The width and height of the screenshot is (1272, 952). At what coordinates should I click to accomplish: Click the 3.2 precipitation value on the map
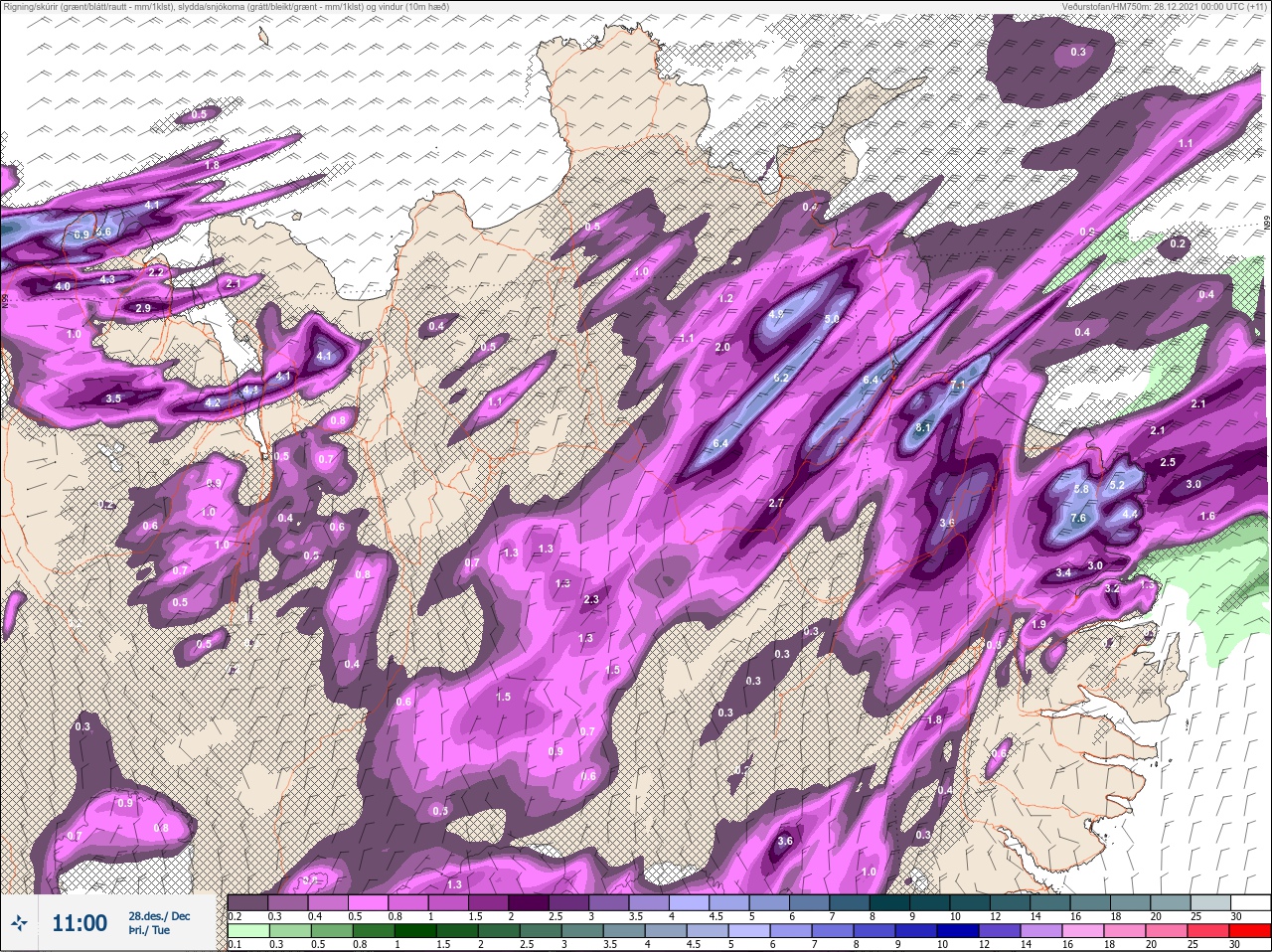(1113, 588)
